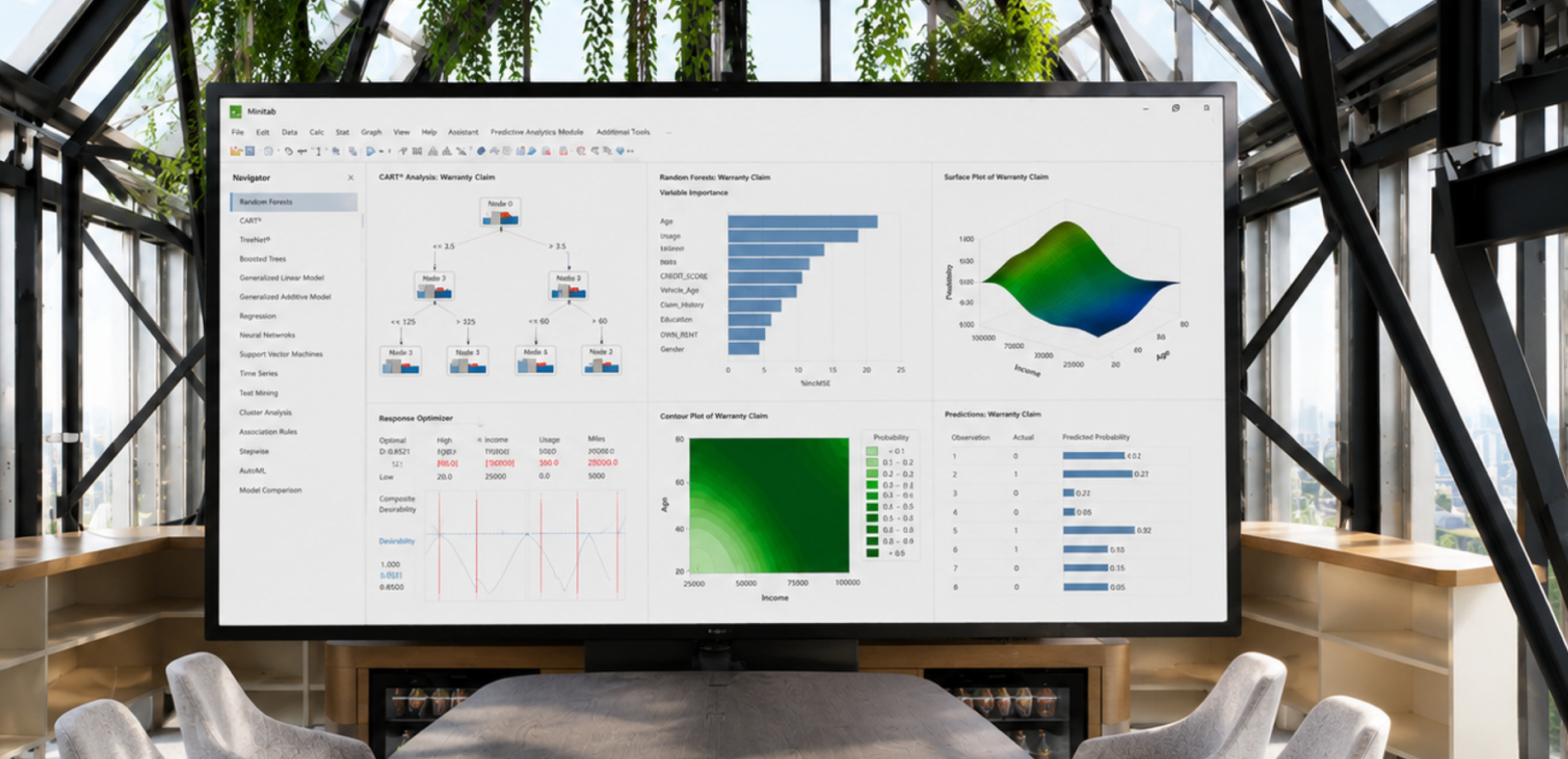
Task: Select Cluster Analysis in the Navigator
Action: 265,412
